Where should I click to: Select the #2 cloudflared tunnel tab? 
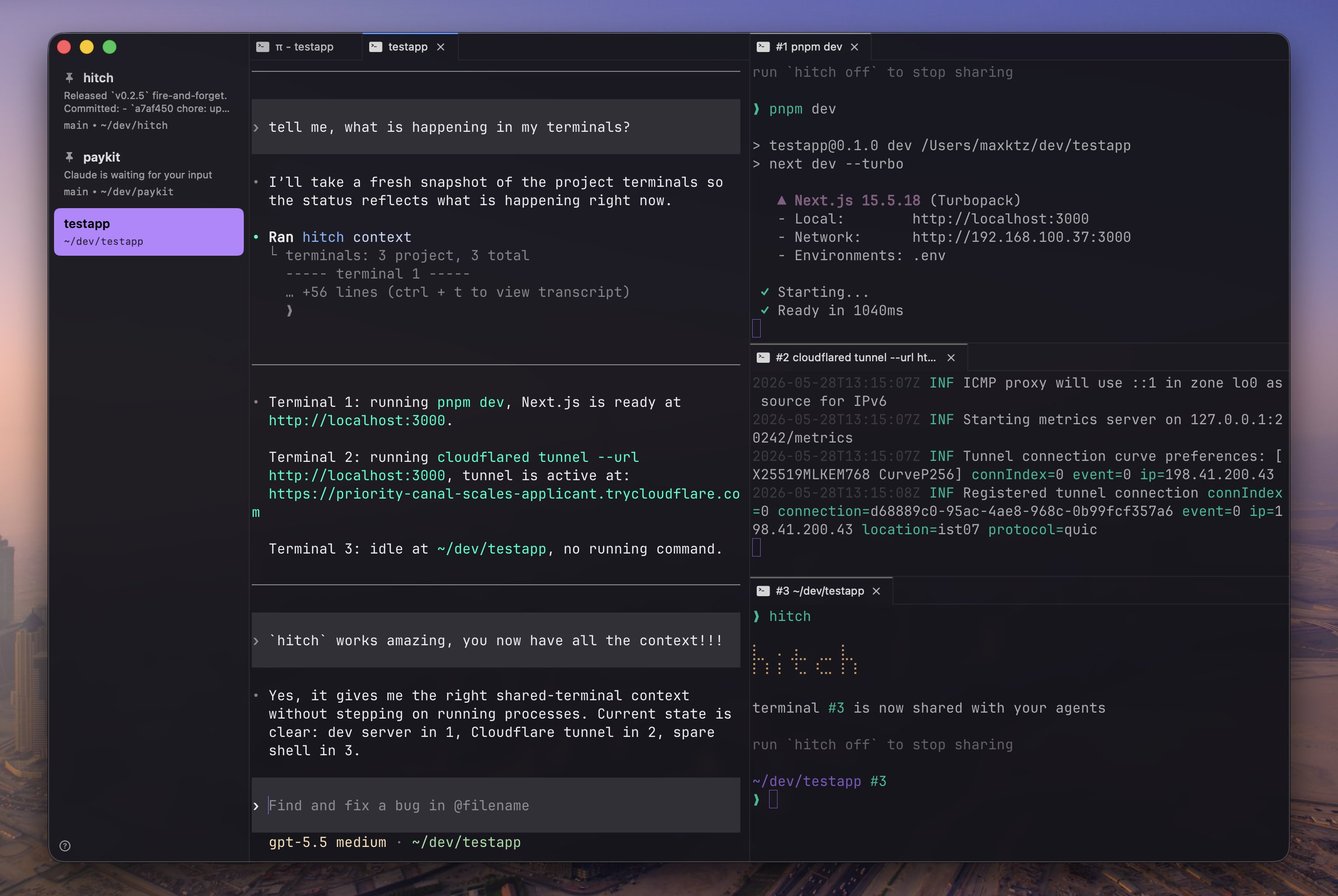click(858, 358)
